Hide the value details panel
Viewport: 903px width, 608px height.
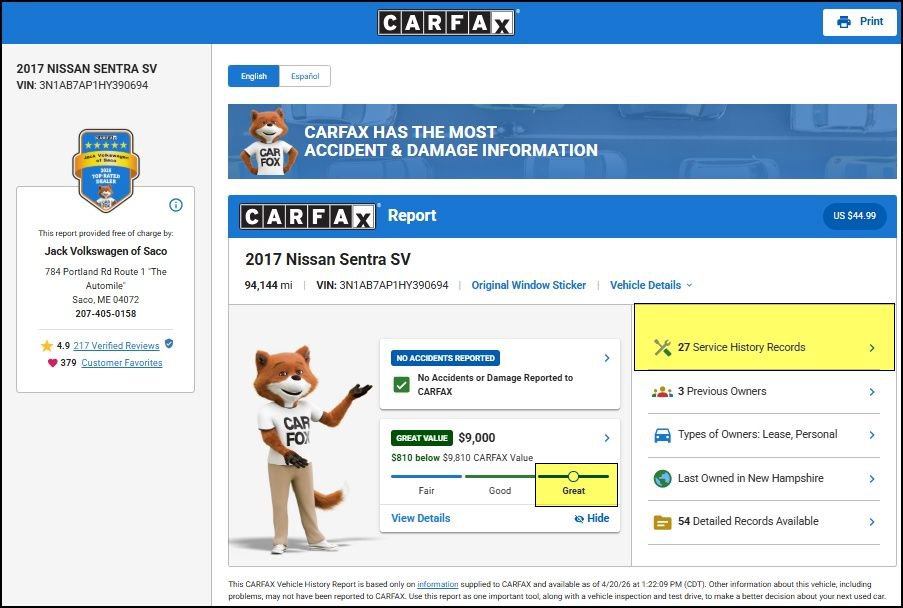coord(591,518)
